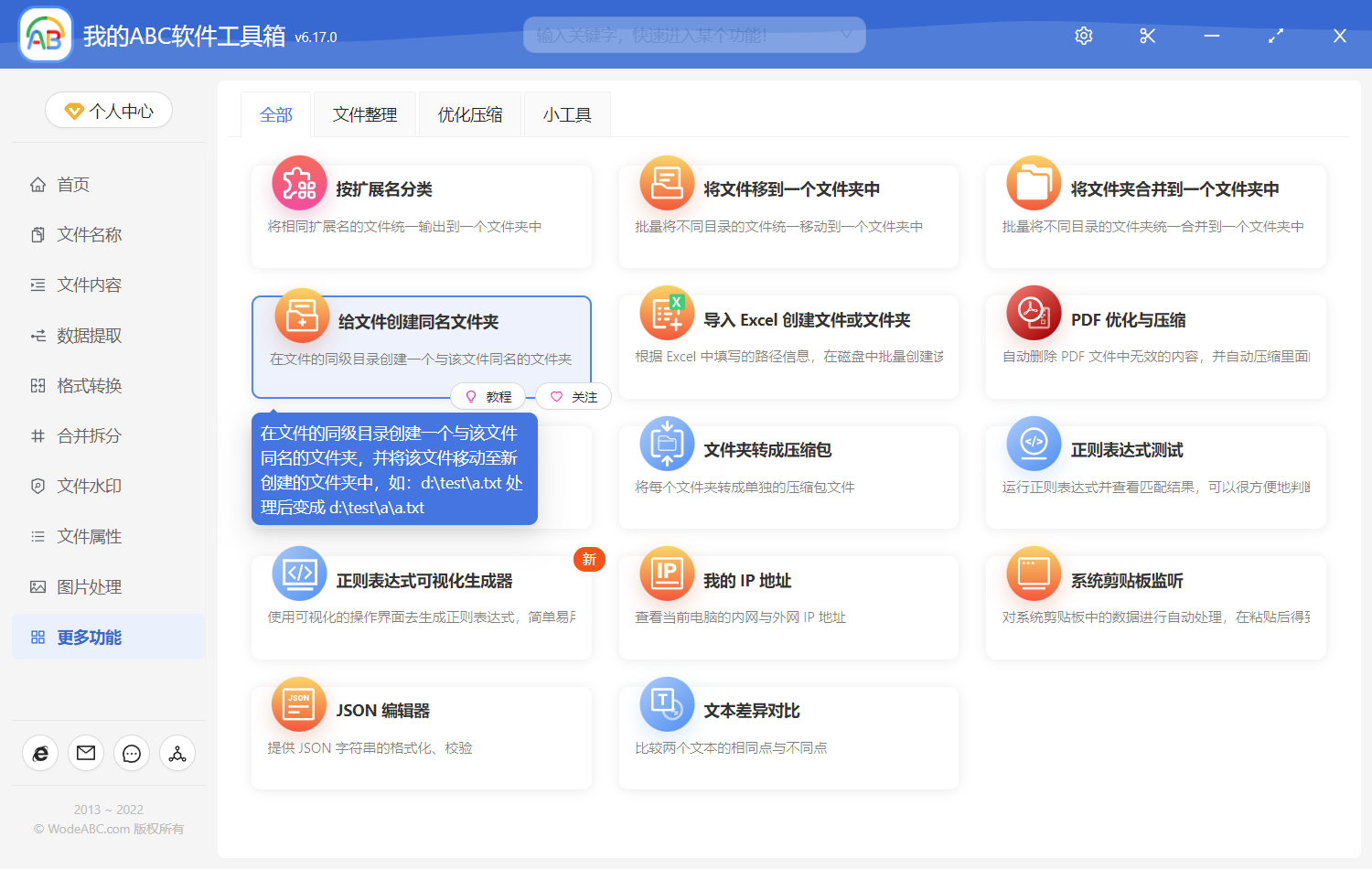
Task: Click the 系统剪贴板监听 monitor icon
Action: (1033, 574)
